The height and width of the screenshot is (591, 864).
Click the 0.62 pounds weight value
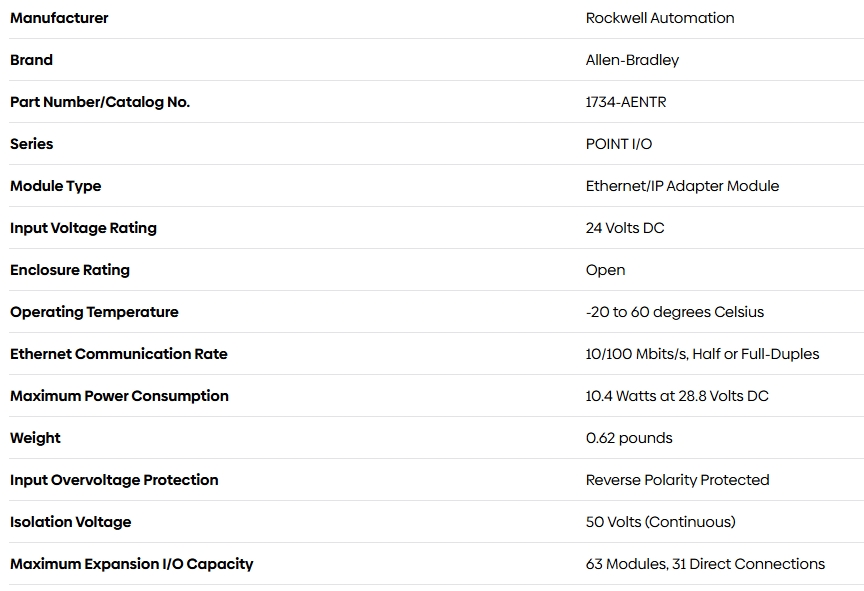(629, 438)
